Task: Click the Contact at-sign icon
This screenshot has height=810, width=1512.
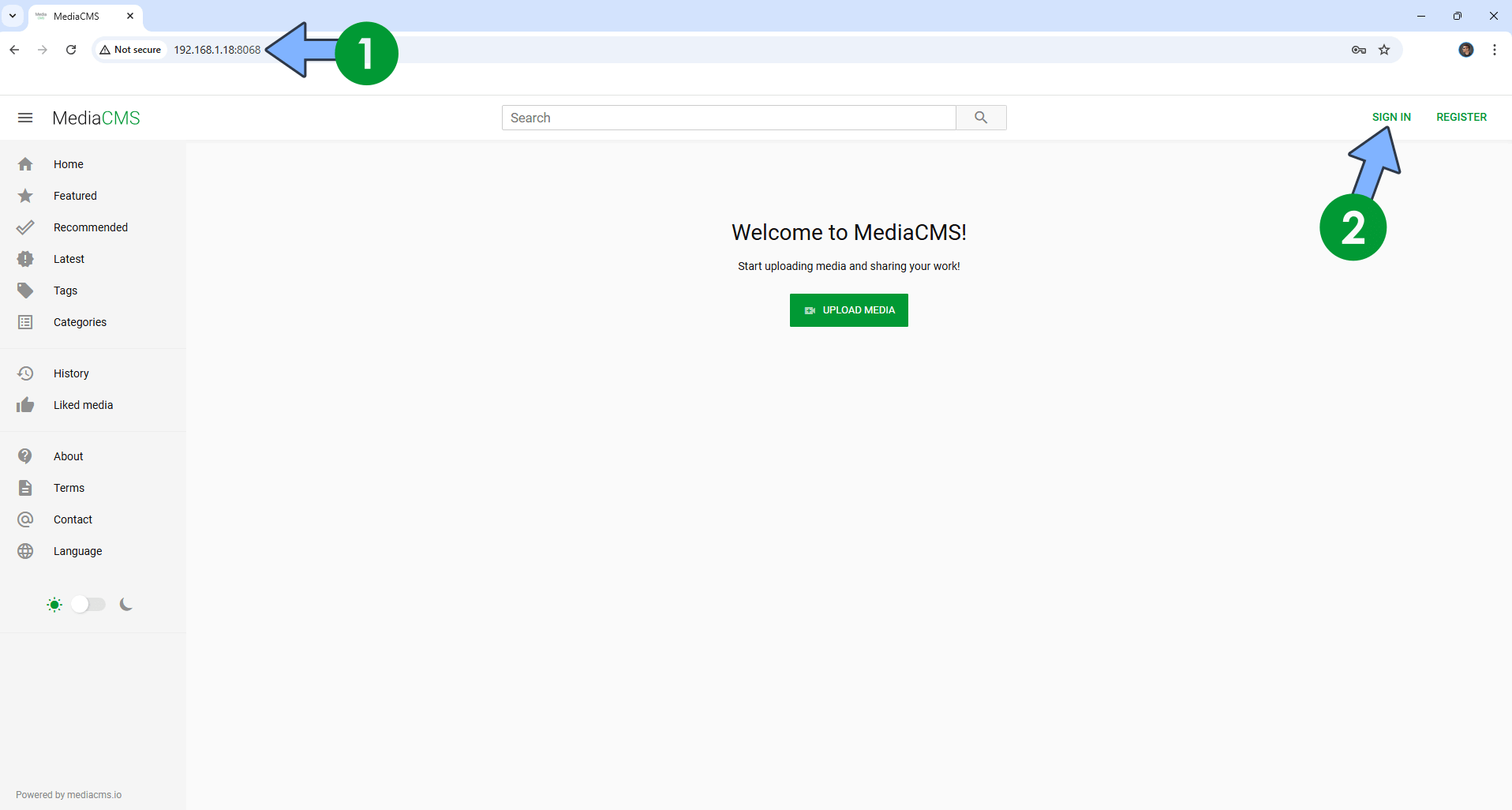Action: pos(25,519)
